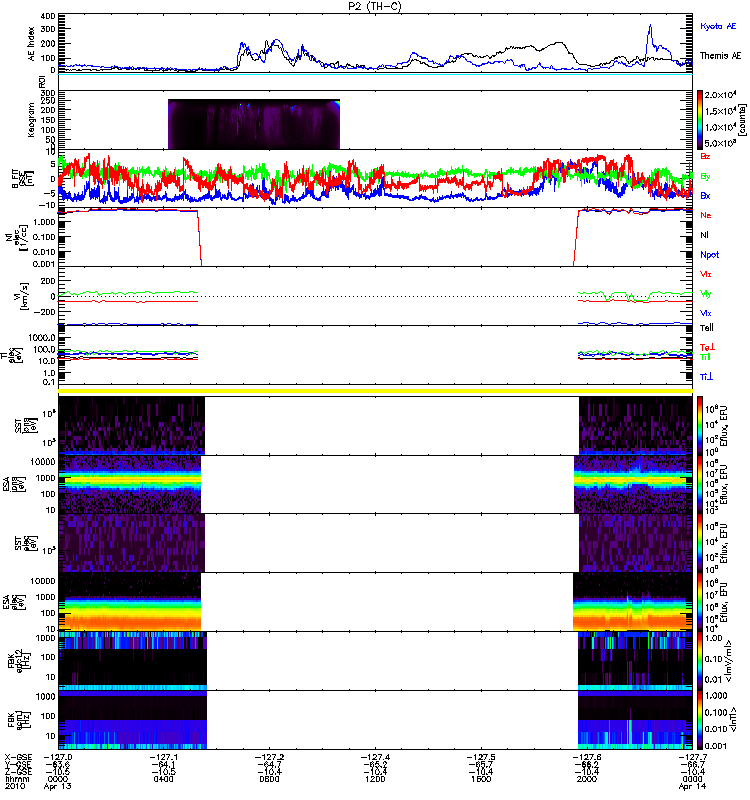Click the -127.6 X-GSE position value
This screenshot has width=750, height=800.
pos(587,758)
